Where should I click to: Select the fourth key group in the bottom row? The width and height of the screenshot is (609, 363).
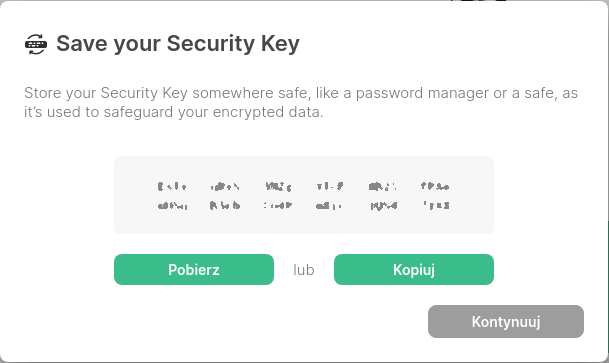click(329, 205)
